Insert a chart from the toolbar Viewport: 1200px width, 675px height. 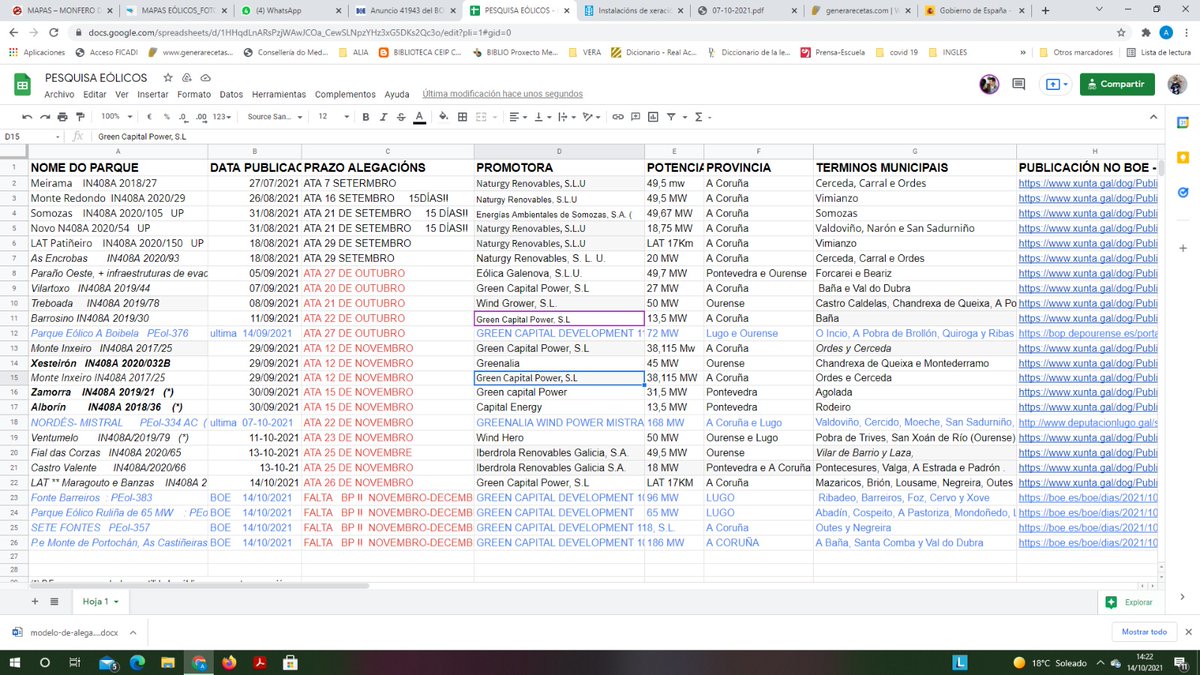coord(653,117)
